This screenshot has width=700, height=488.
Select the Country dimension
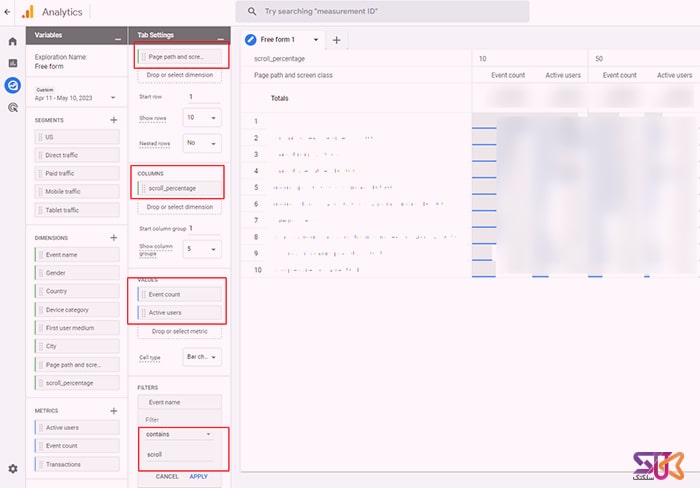(77, 291)
